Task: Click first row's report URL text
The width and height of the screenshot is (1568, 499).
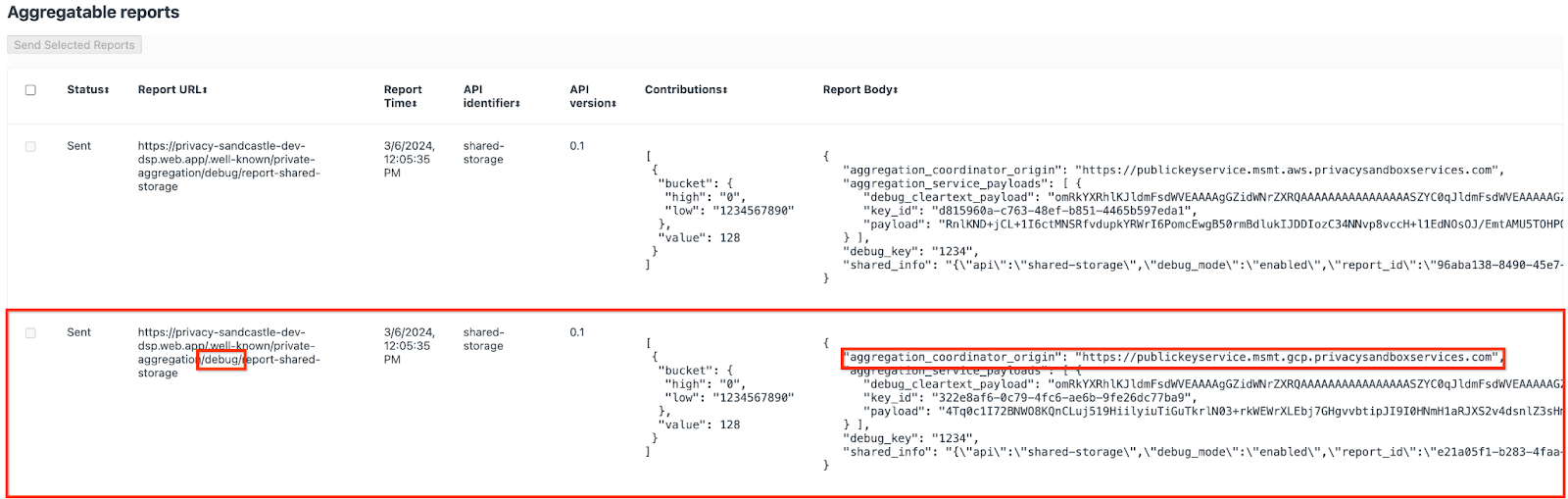Action: [x=228, y=166]
